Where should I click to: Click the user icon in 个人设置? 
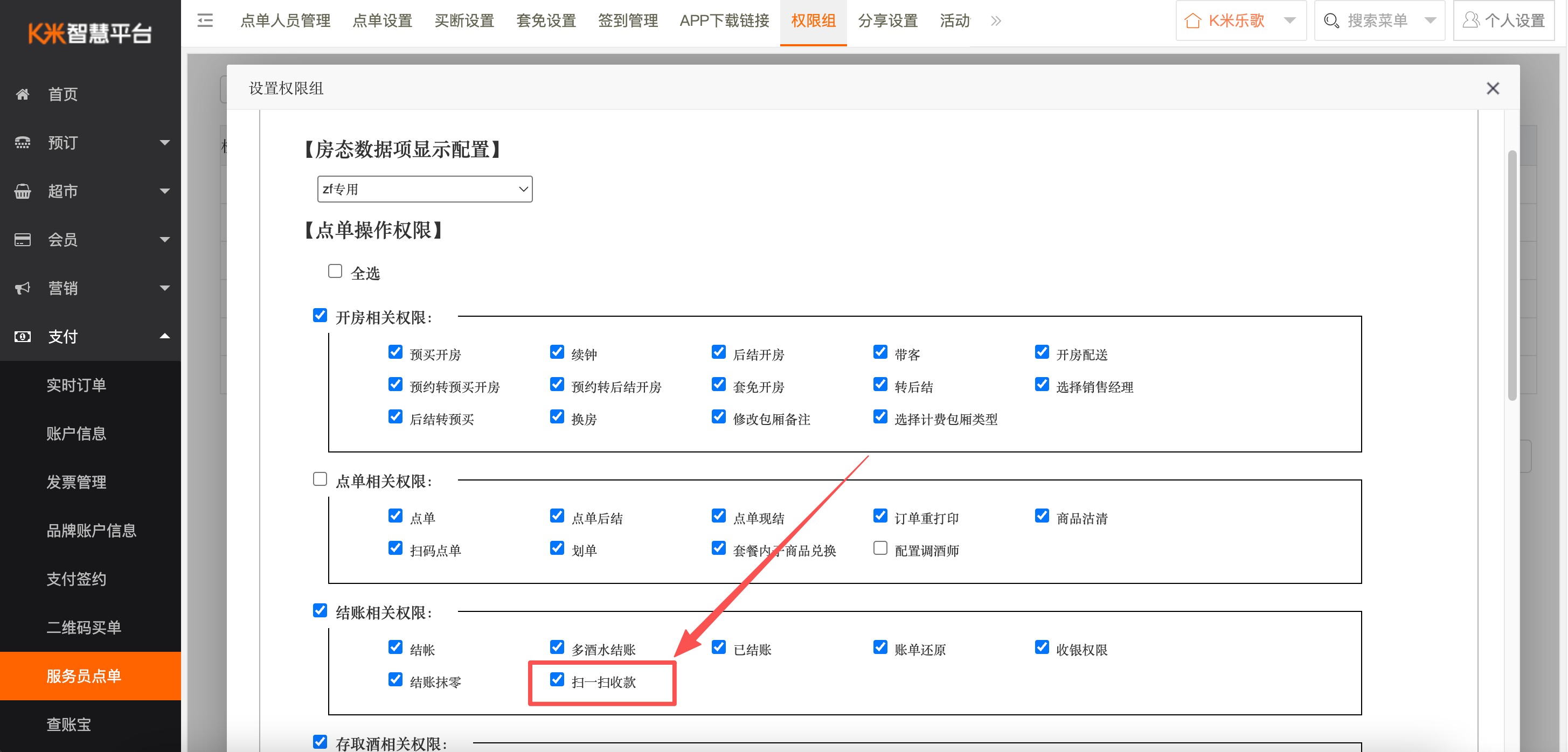(1470, 20)
